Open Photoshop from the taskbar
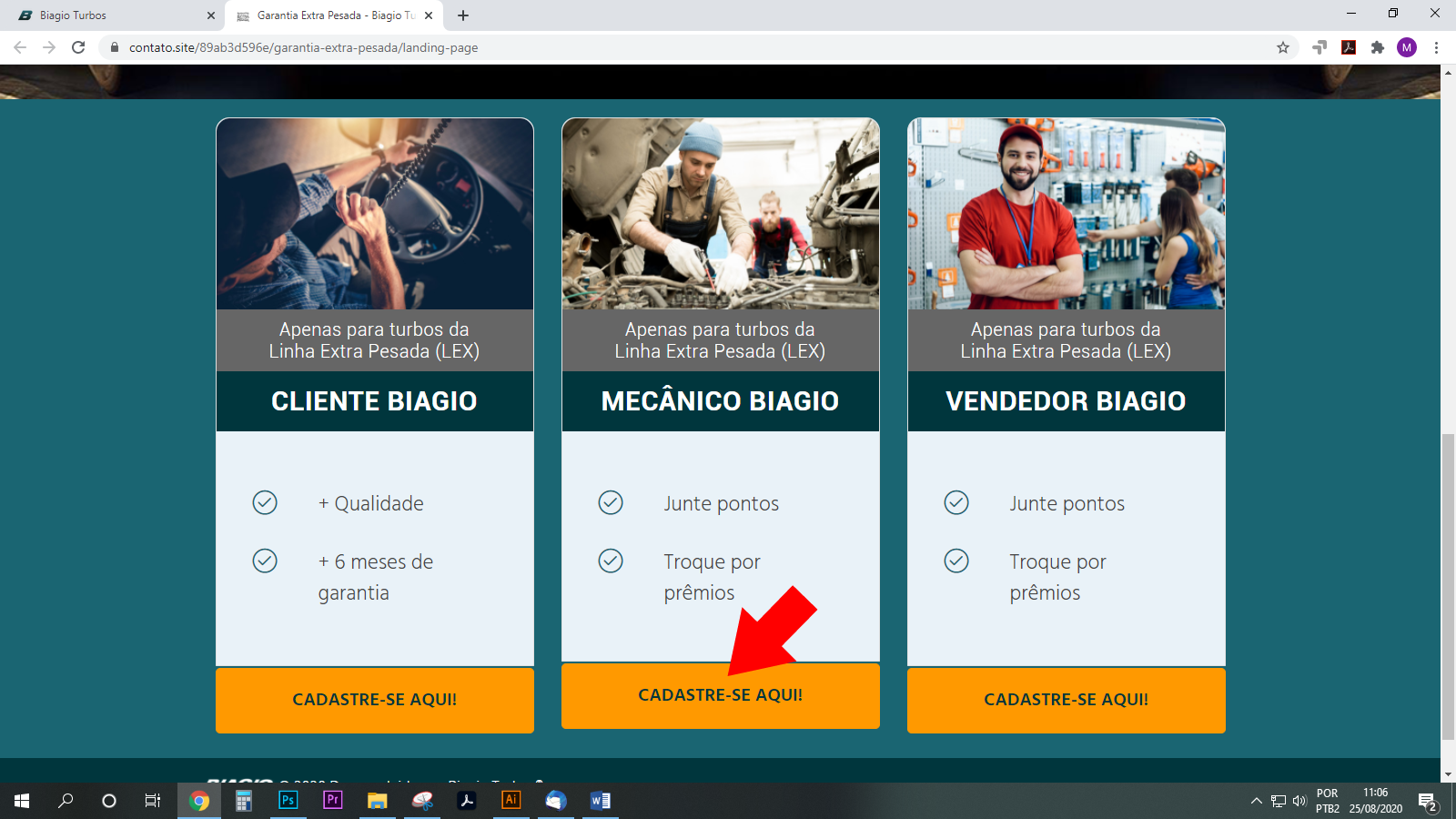Viewport: 1456px width, 819px height. point(288,801)
